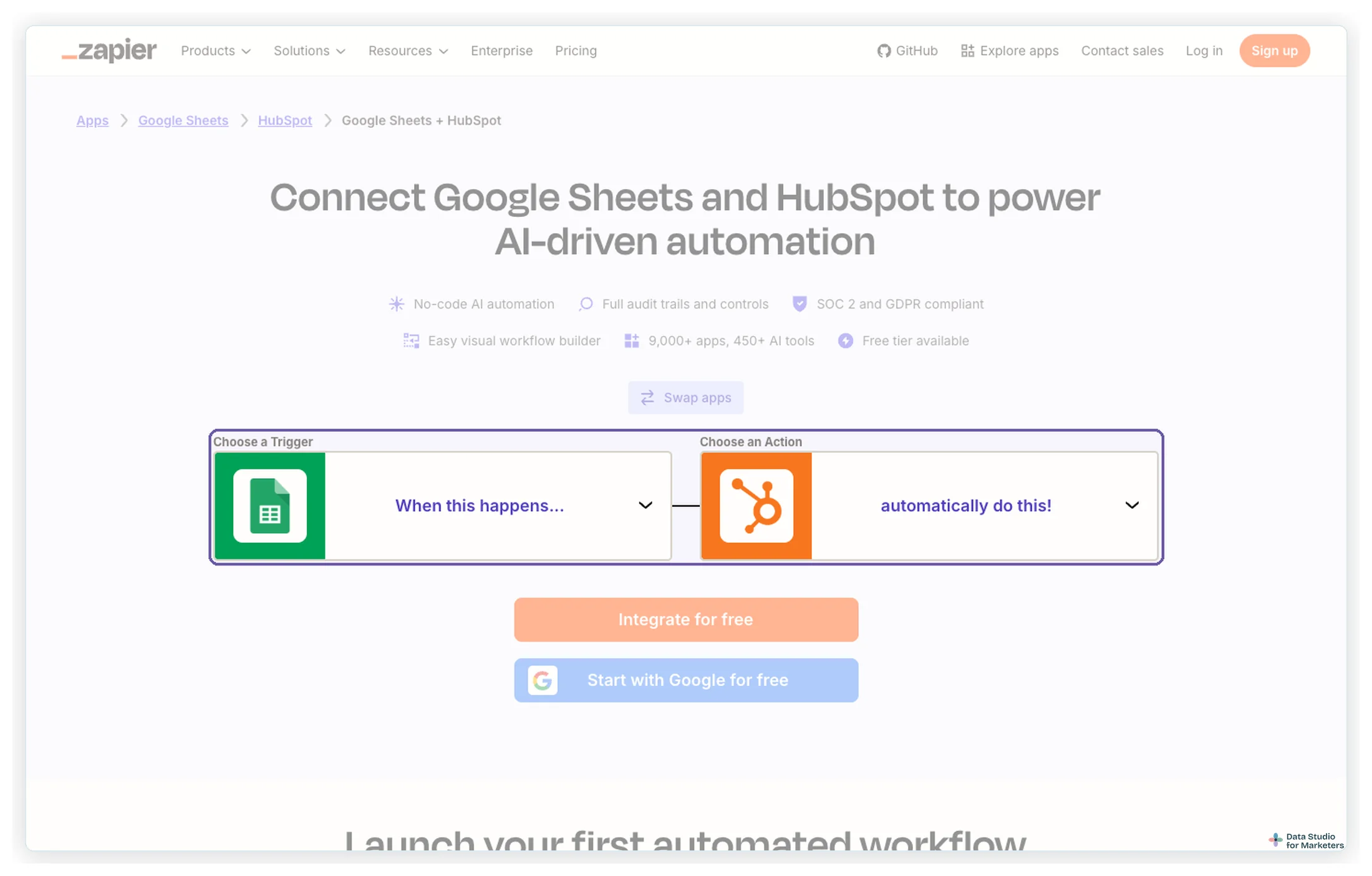Screen dimensions: 1372x876
Task: Click the 'Choose an Action' label
Action: click(x=751, y=442)
